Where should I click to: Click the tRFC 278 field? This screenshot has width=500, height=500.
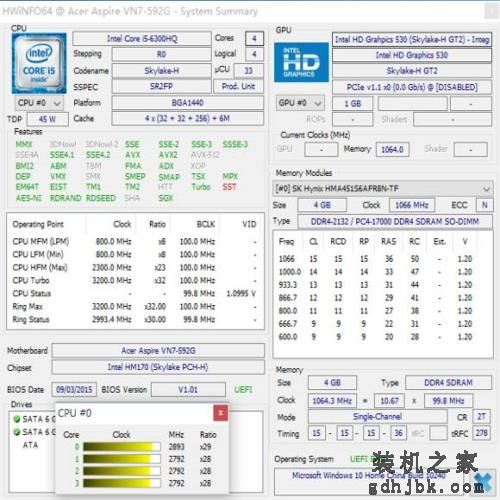[x=481, y=433]
